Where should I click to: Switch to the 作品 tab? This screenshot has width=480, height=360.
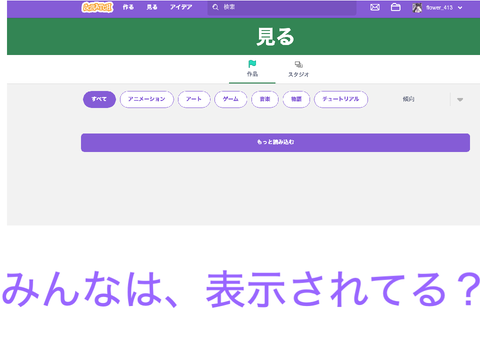(x=252, y=69)
